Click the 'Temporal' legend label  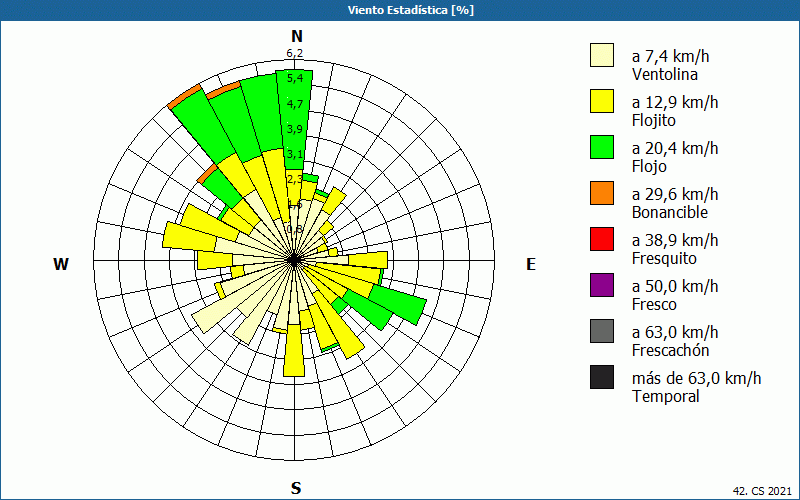tap(666, 396)
